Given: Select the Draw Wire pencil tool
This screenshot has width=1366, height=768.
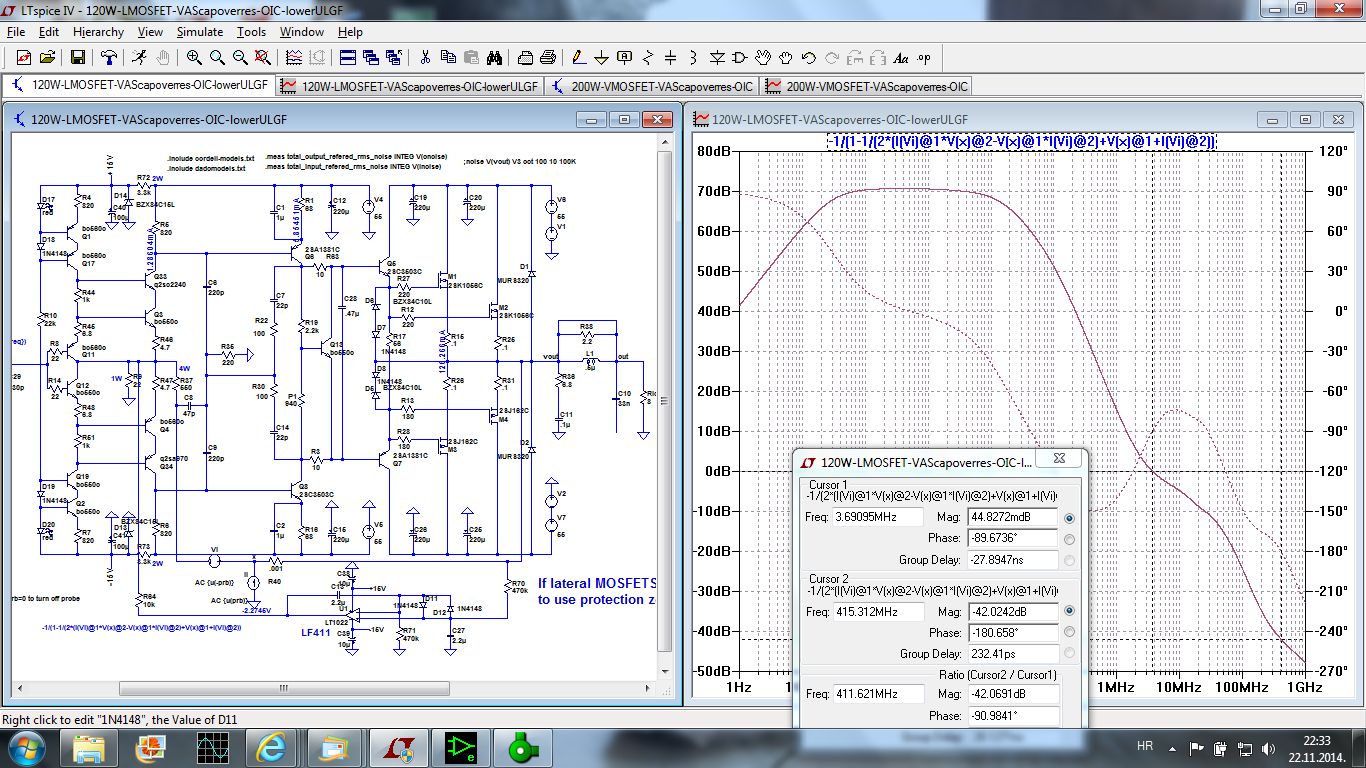Looking at the screenshot, I should 579,57.
